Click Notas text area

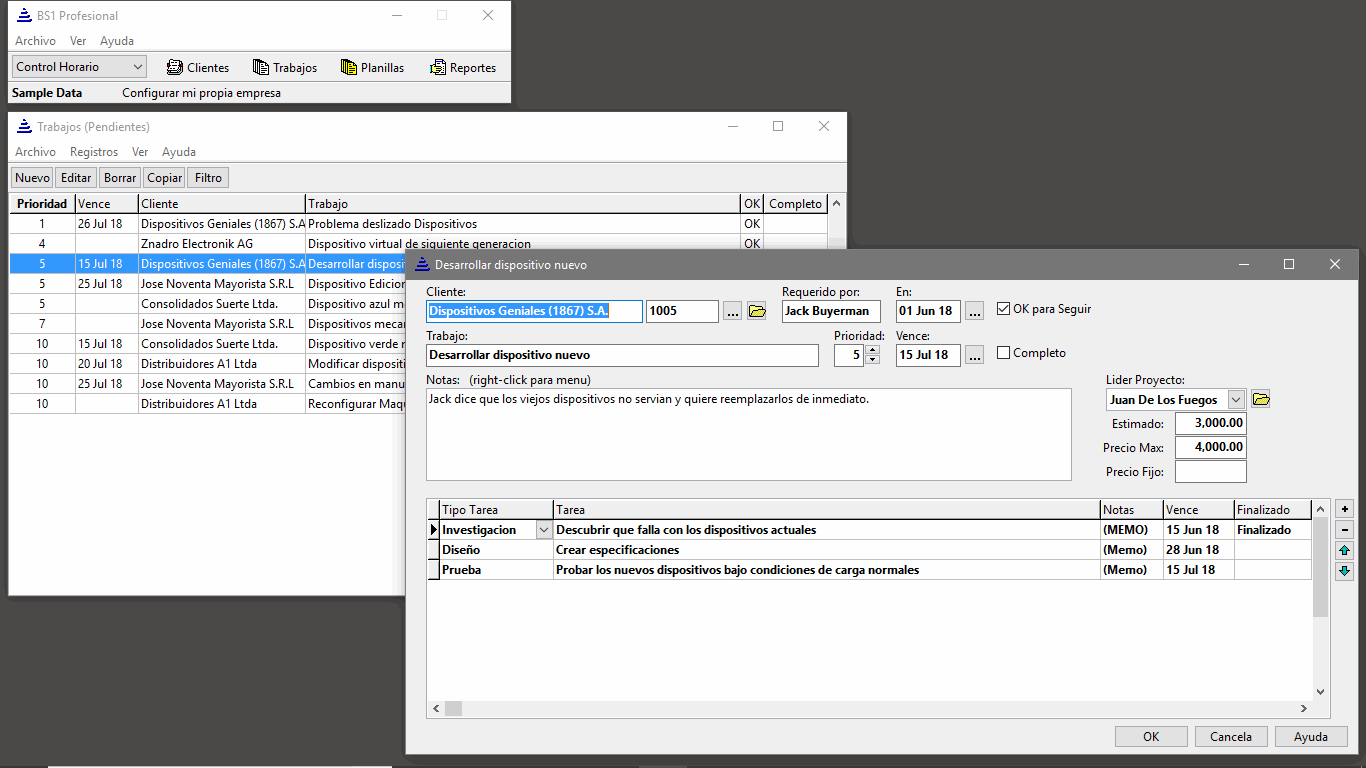click(748, 434)
